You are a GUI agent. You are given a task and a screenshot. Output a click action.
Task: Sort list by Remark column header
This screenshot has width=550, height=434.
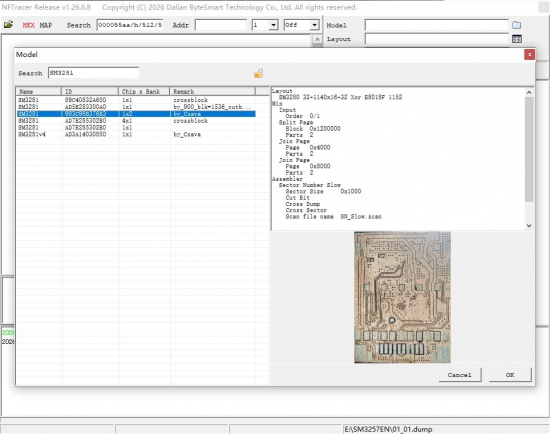pyautogui.click(x=213, y=91)
